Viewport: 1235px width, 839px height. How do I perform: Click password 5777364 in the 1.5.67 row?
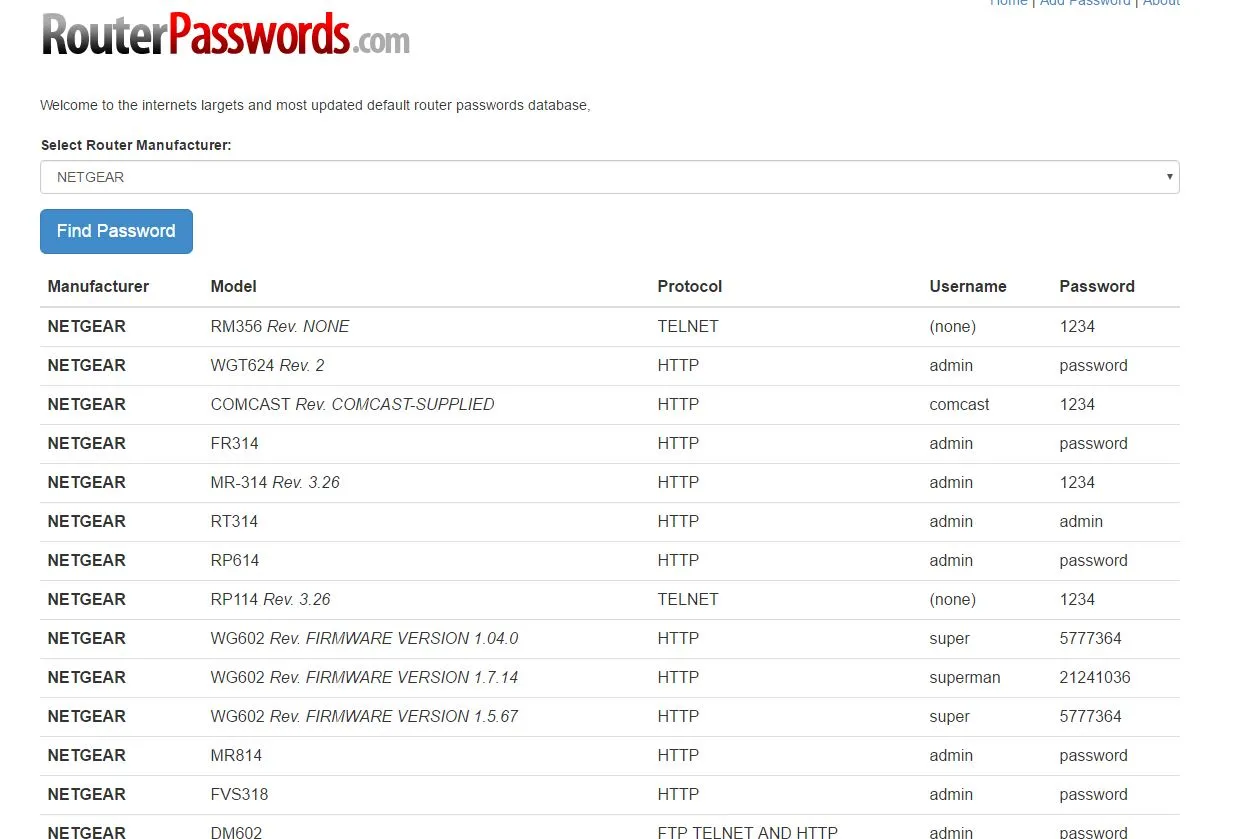coord(1090,716)
